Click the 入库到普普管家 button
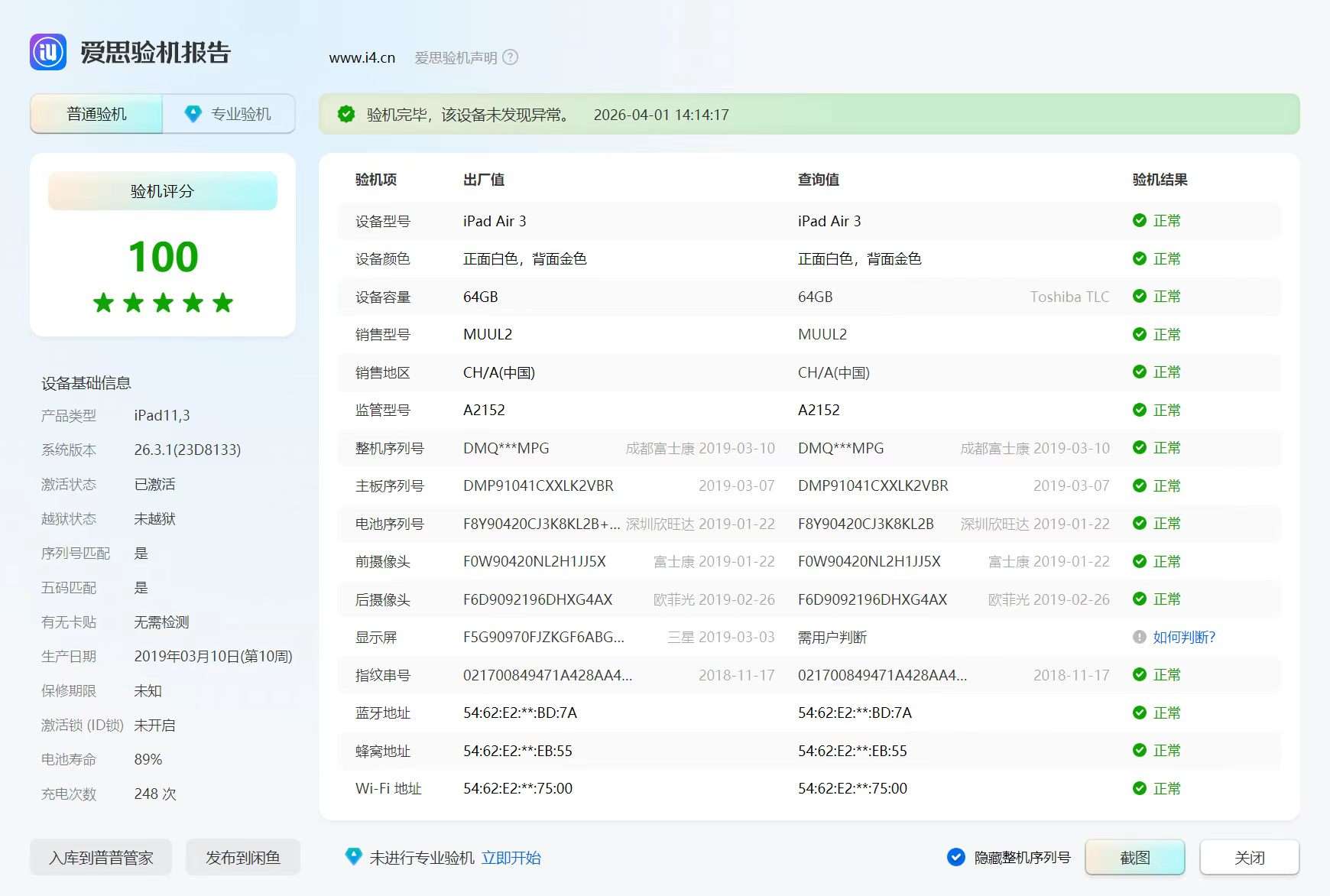1330x896 pixels. [101, 858]
